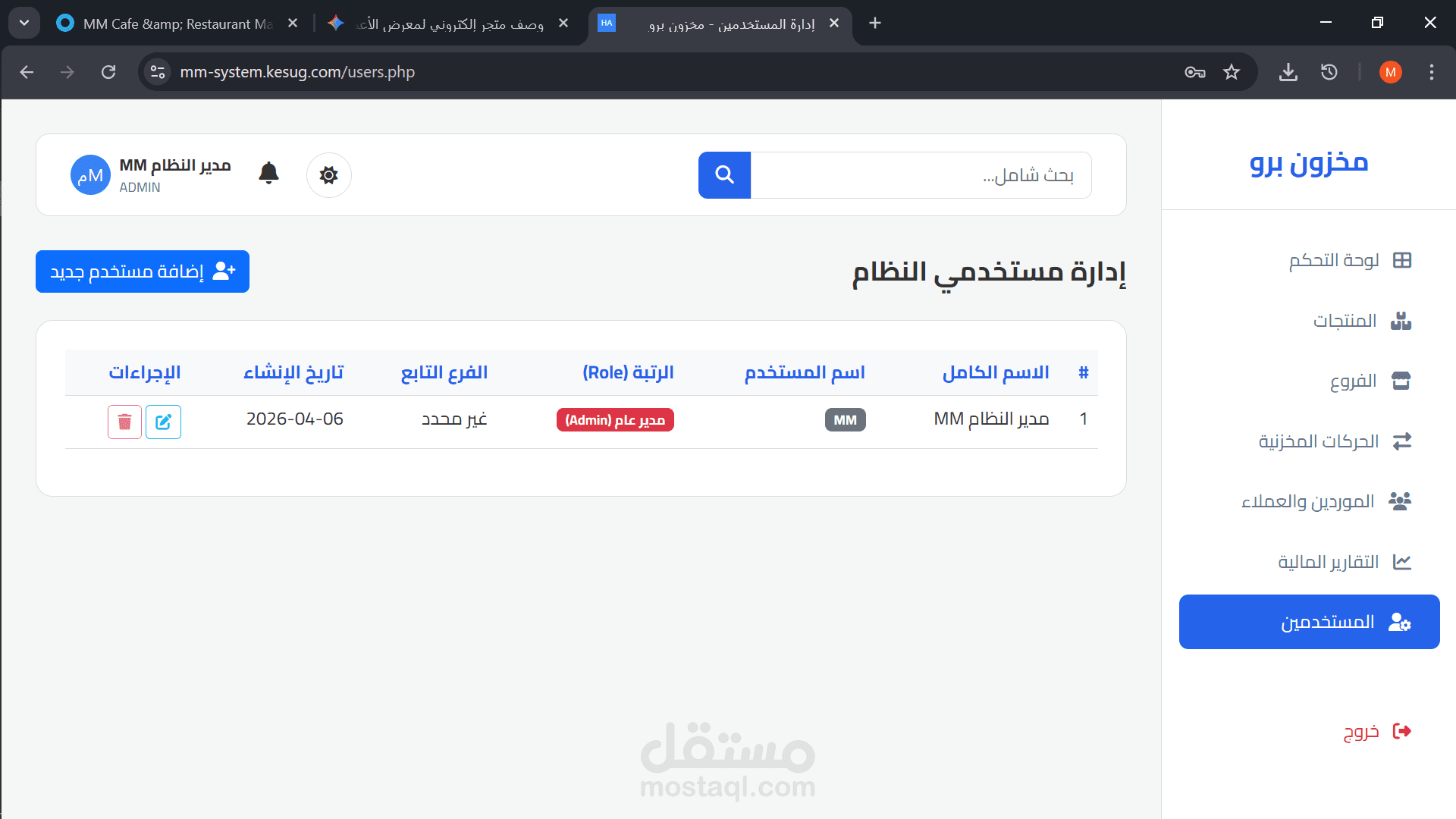Click the blue search magnifier button
The width and height of the screenshot is (1456, 819).
[724, 175]
